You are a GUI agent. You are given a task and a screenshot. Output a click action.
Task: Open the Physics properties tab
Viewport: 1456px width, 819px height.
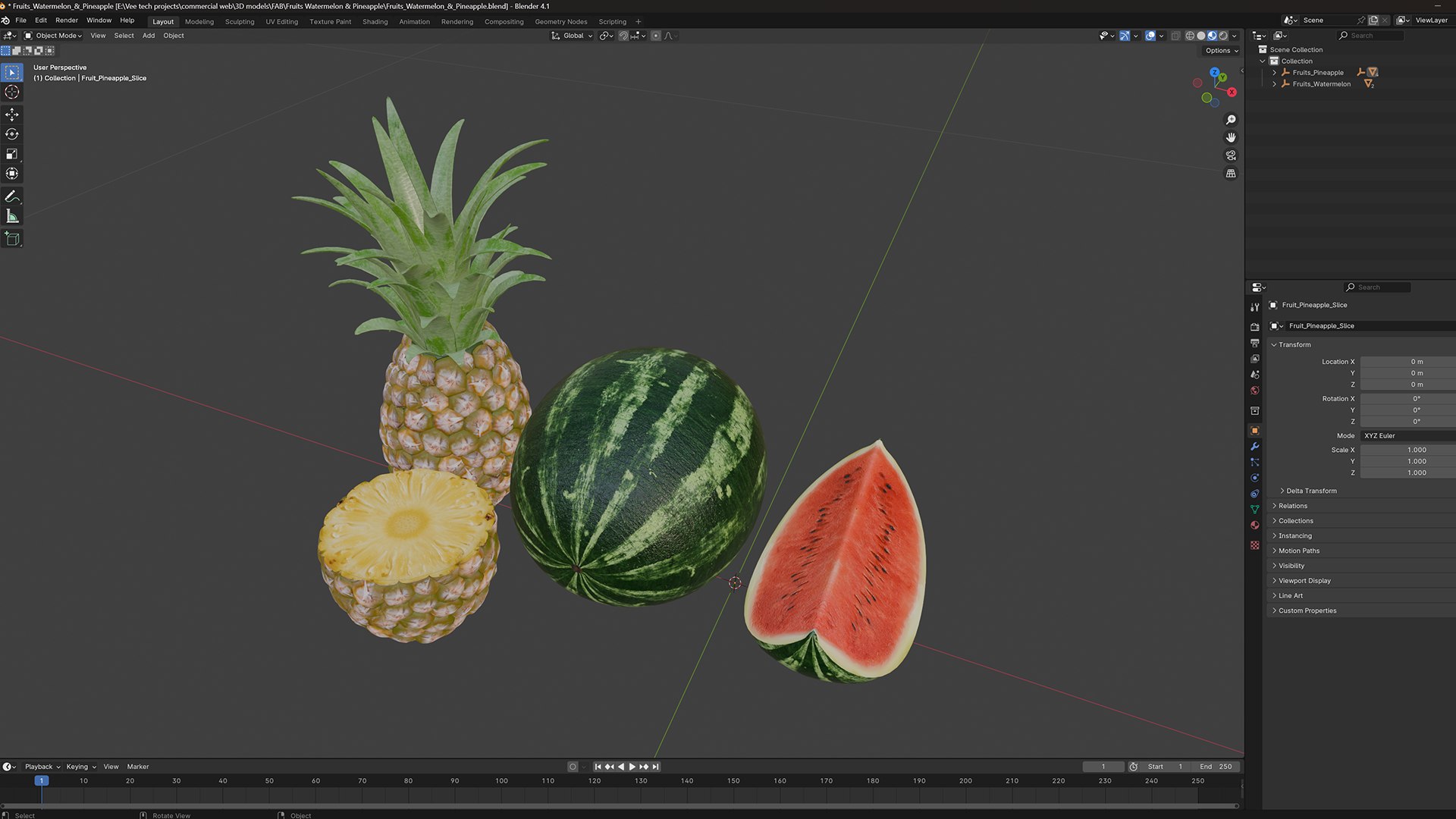[x=1255, y=478]
